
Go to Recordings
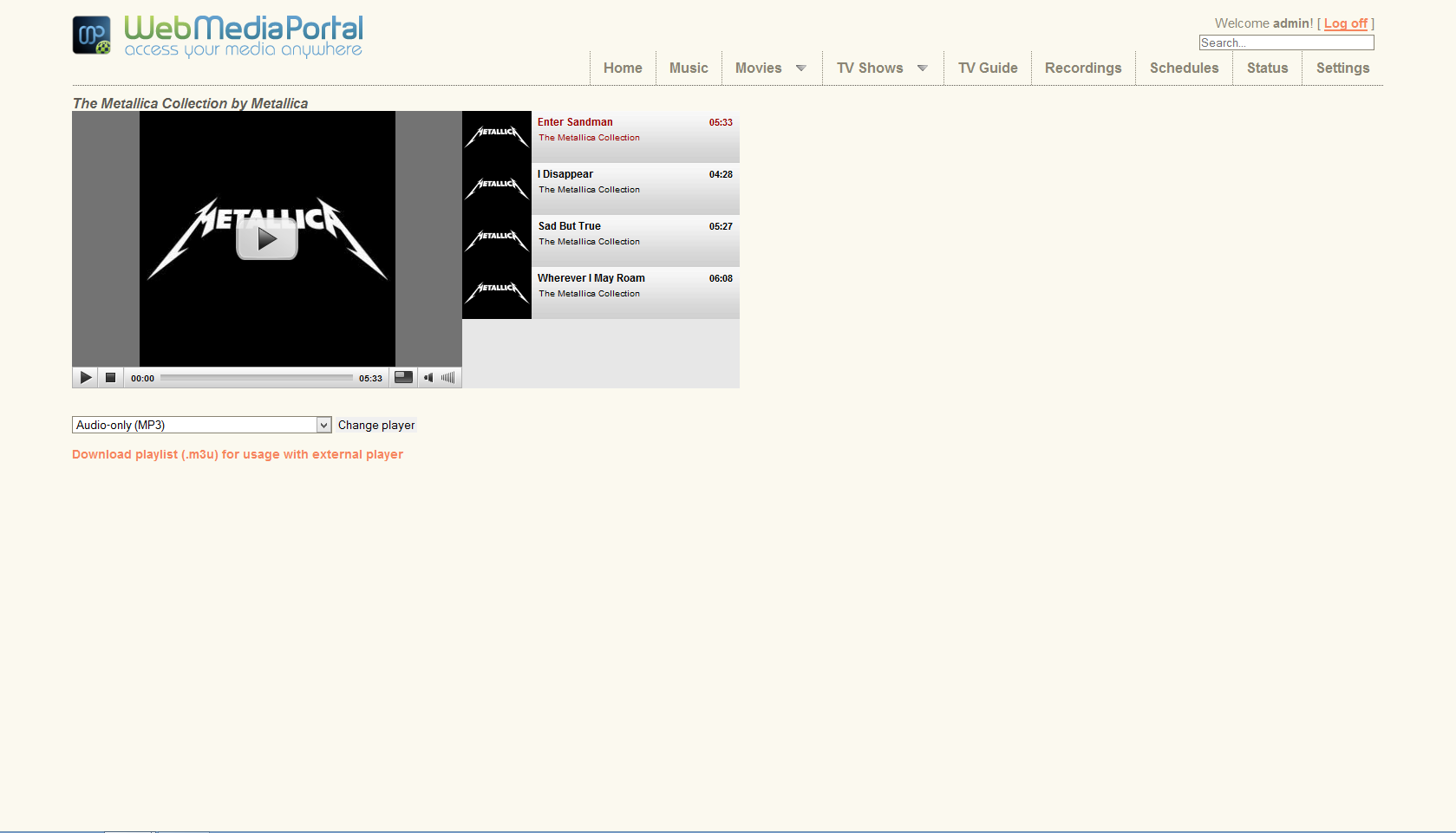coord(1083,68)
